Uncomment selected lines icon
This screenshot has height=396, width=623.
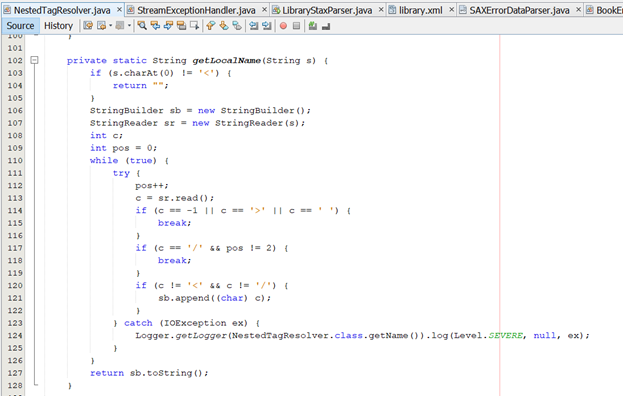[x=326, y=26]
